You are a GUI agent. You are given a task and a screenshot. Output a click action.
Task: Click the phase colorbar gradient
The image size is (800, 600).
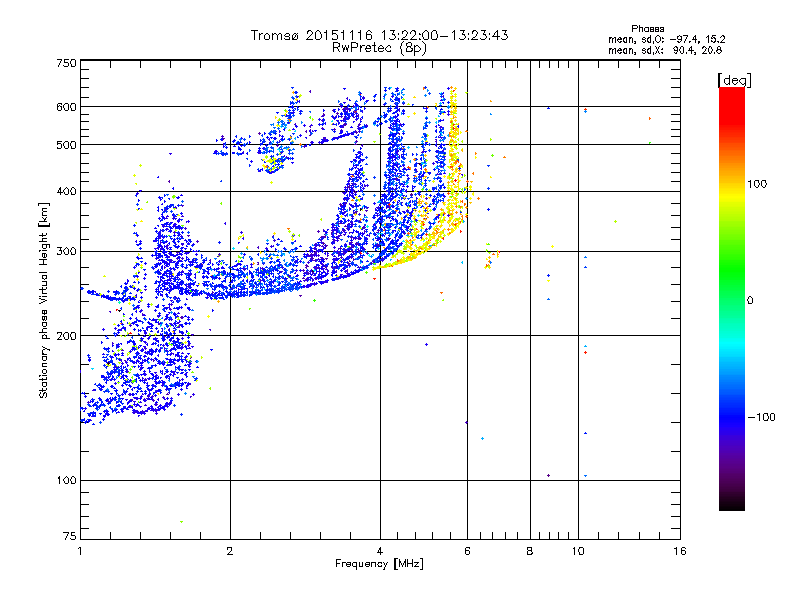[732, 298]
